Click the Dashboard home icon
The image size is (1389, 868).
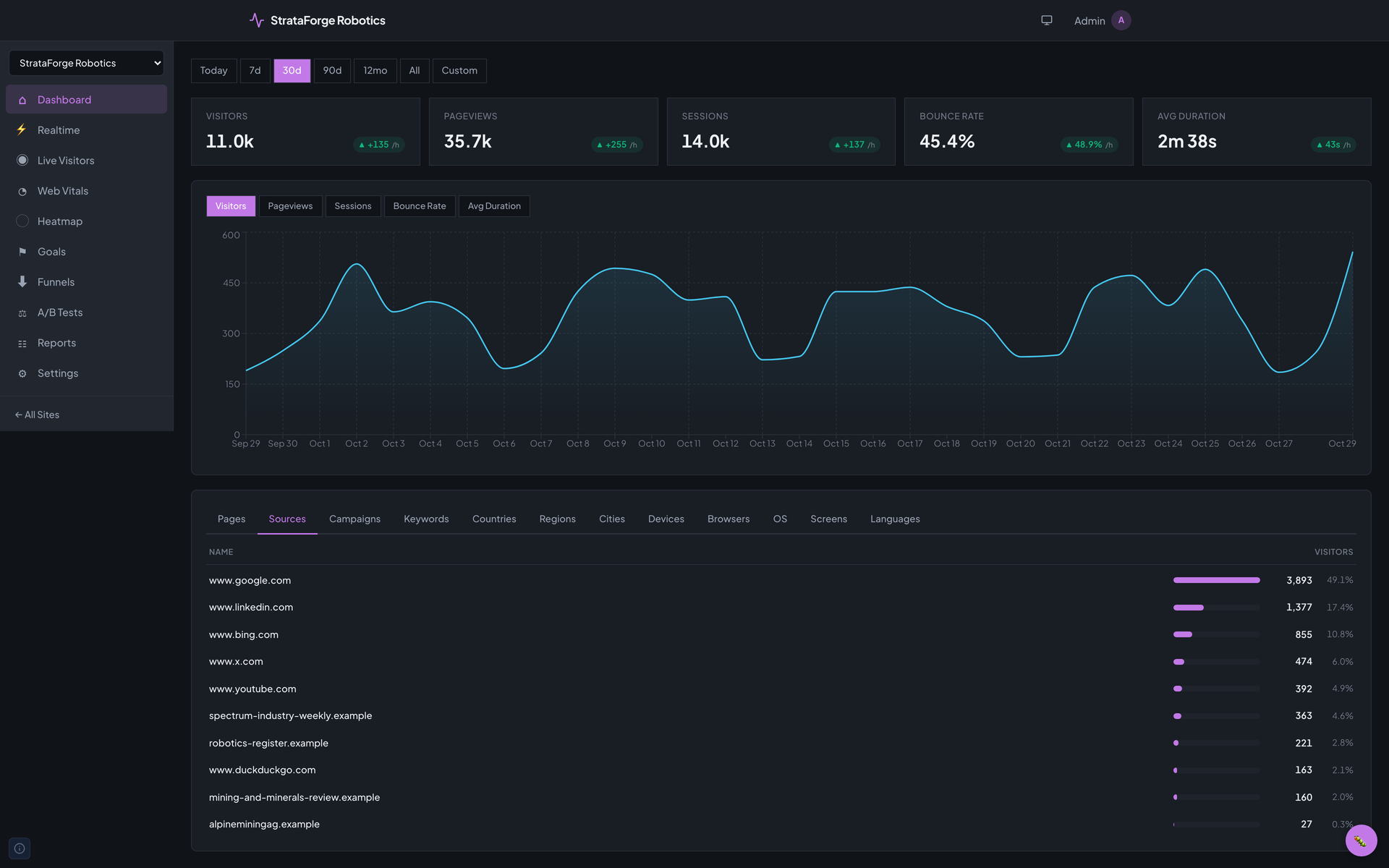click(x=22, y=100)
